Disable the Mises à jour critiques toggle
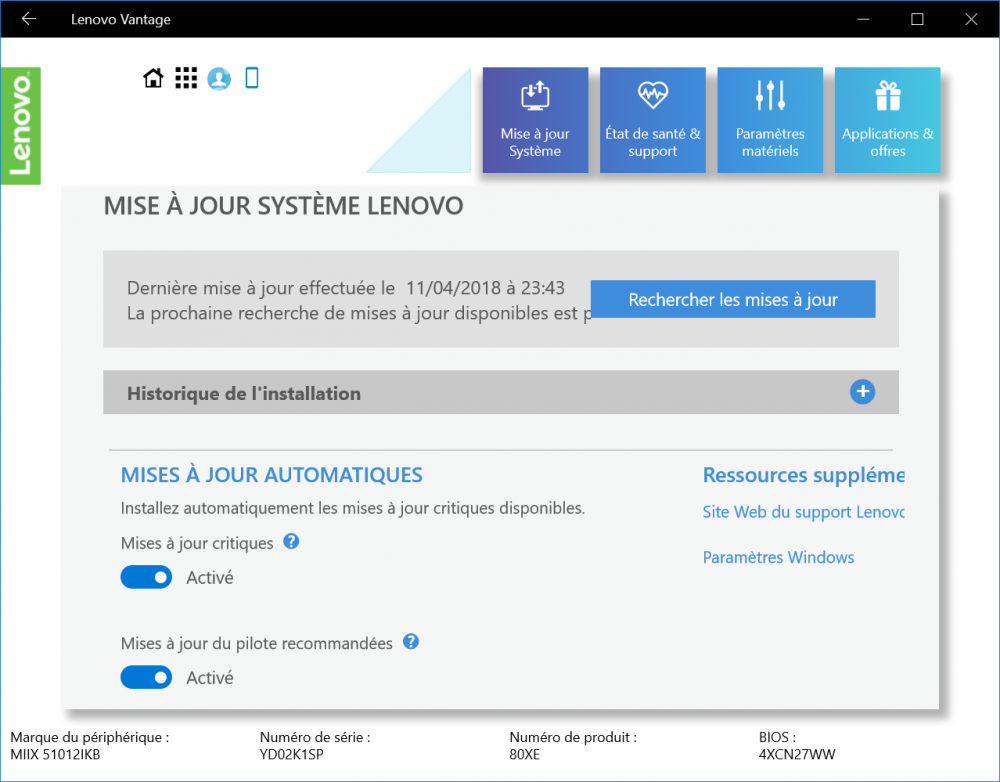The width and height of the screenshot is (1000, 782). 146,577
